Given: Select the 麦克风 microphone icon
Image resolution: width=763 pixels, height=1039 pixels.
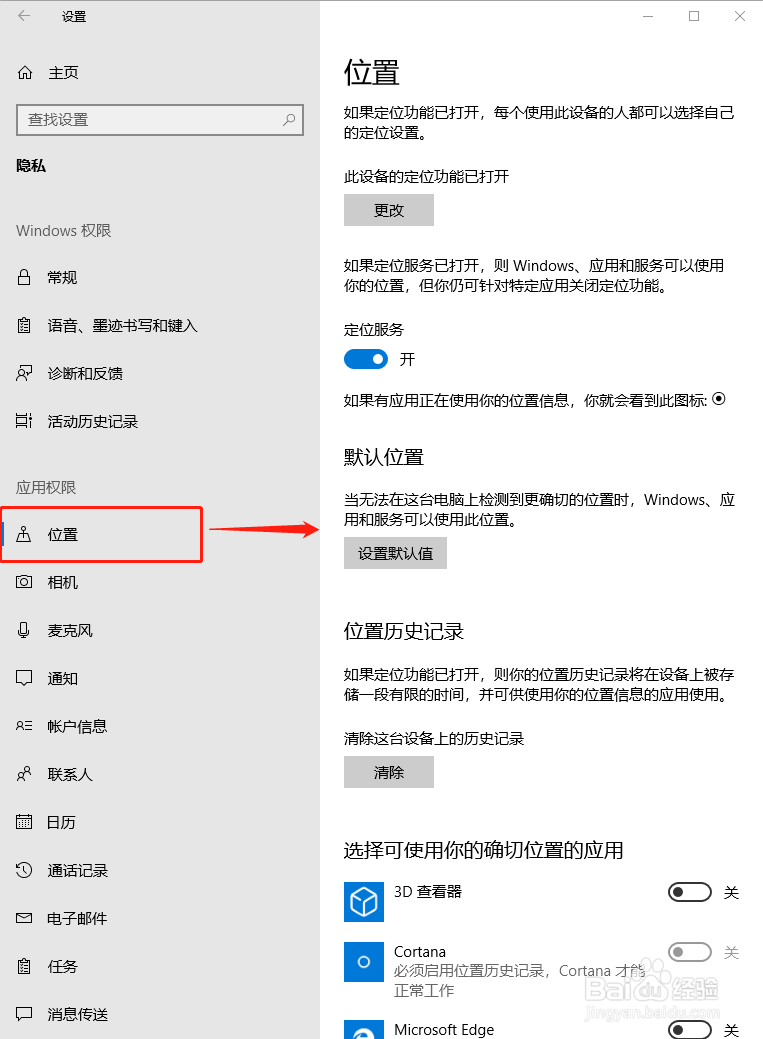Looking at the screenshot, I should (x=24, y=629).
